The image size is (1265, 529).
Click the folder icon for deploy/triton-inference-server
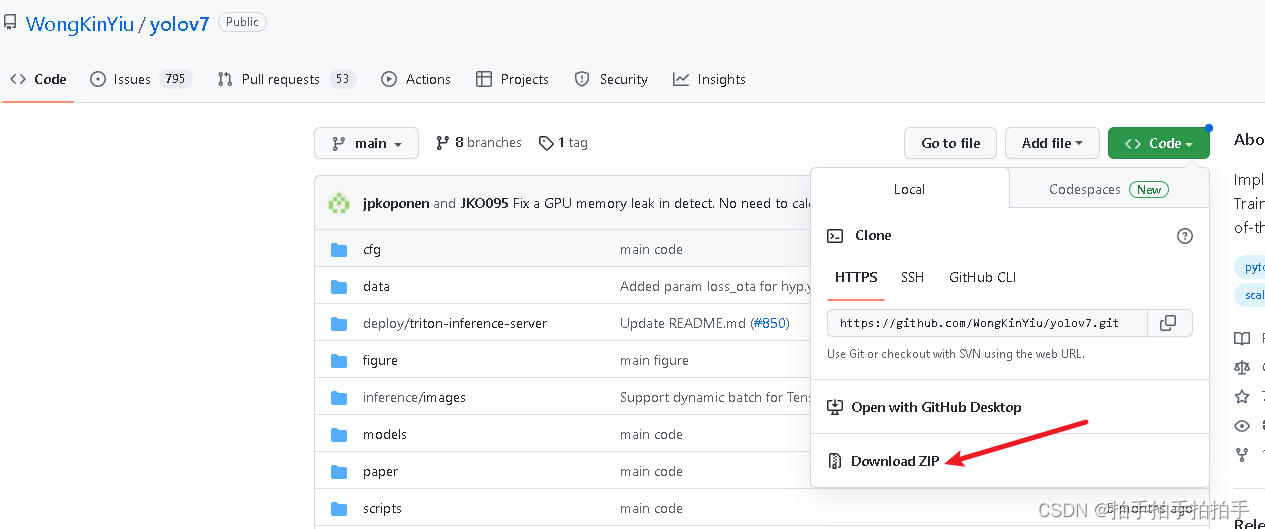click(x=339, y=323)
